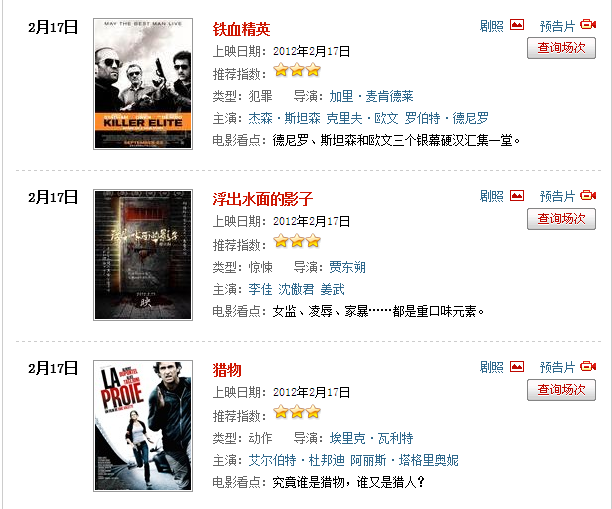Open the Killer Elite poster thumbnail

pos(143,84)
